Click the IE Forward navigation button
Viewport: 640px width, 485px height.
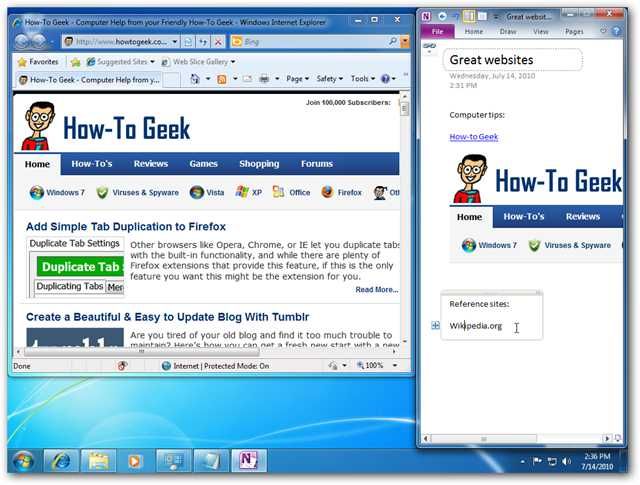[x=38, y=41]
